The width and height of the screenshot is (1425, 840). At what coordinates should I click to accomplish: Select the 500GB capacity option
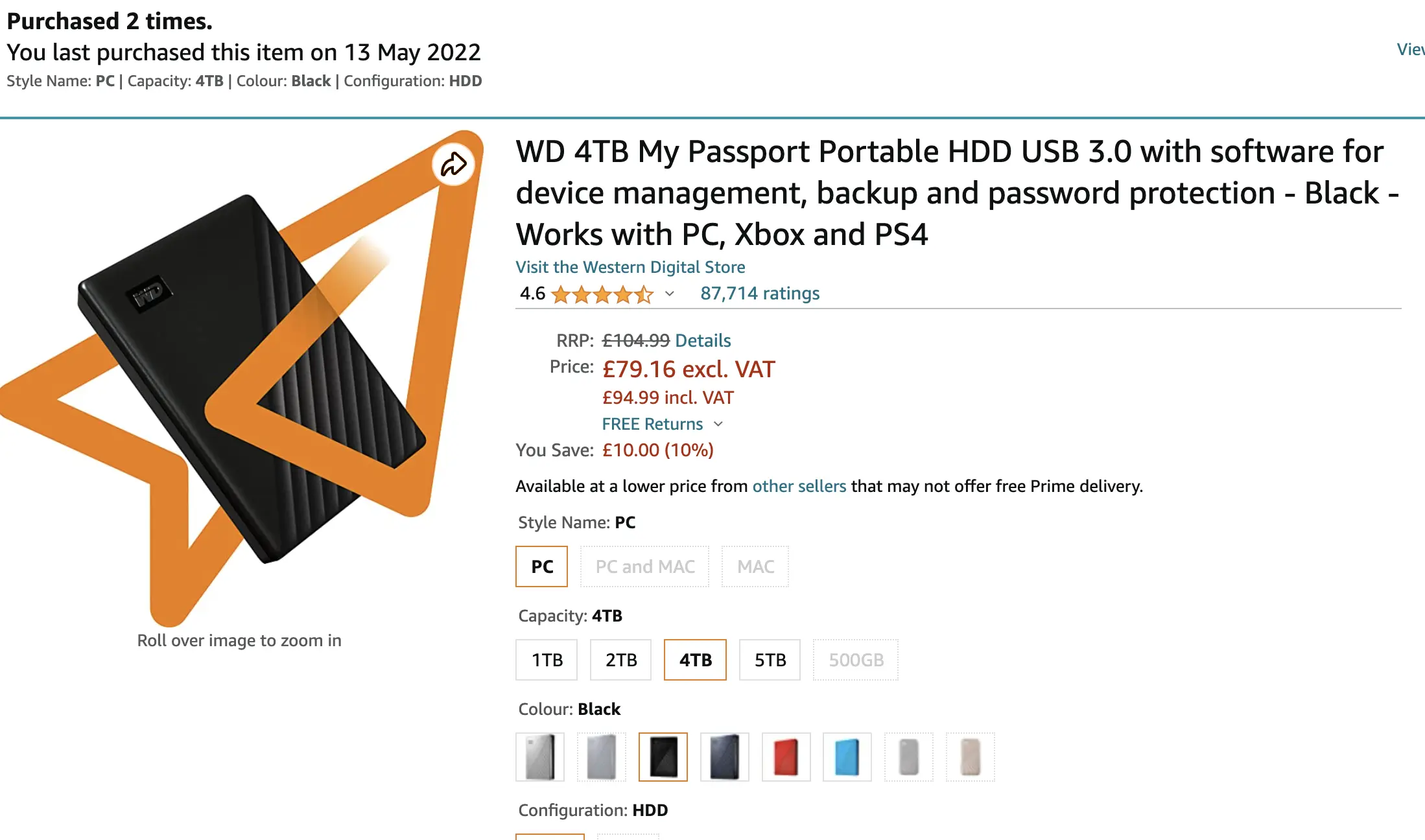pos(856,660)
